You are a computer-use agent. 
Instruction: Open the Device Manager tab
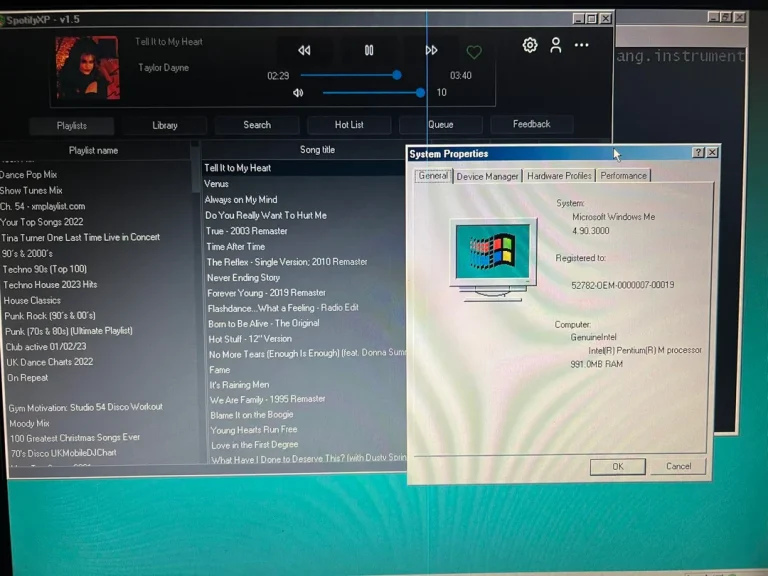[x=487, y=176]
